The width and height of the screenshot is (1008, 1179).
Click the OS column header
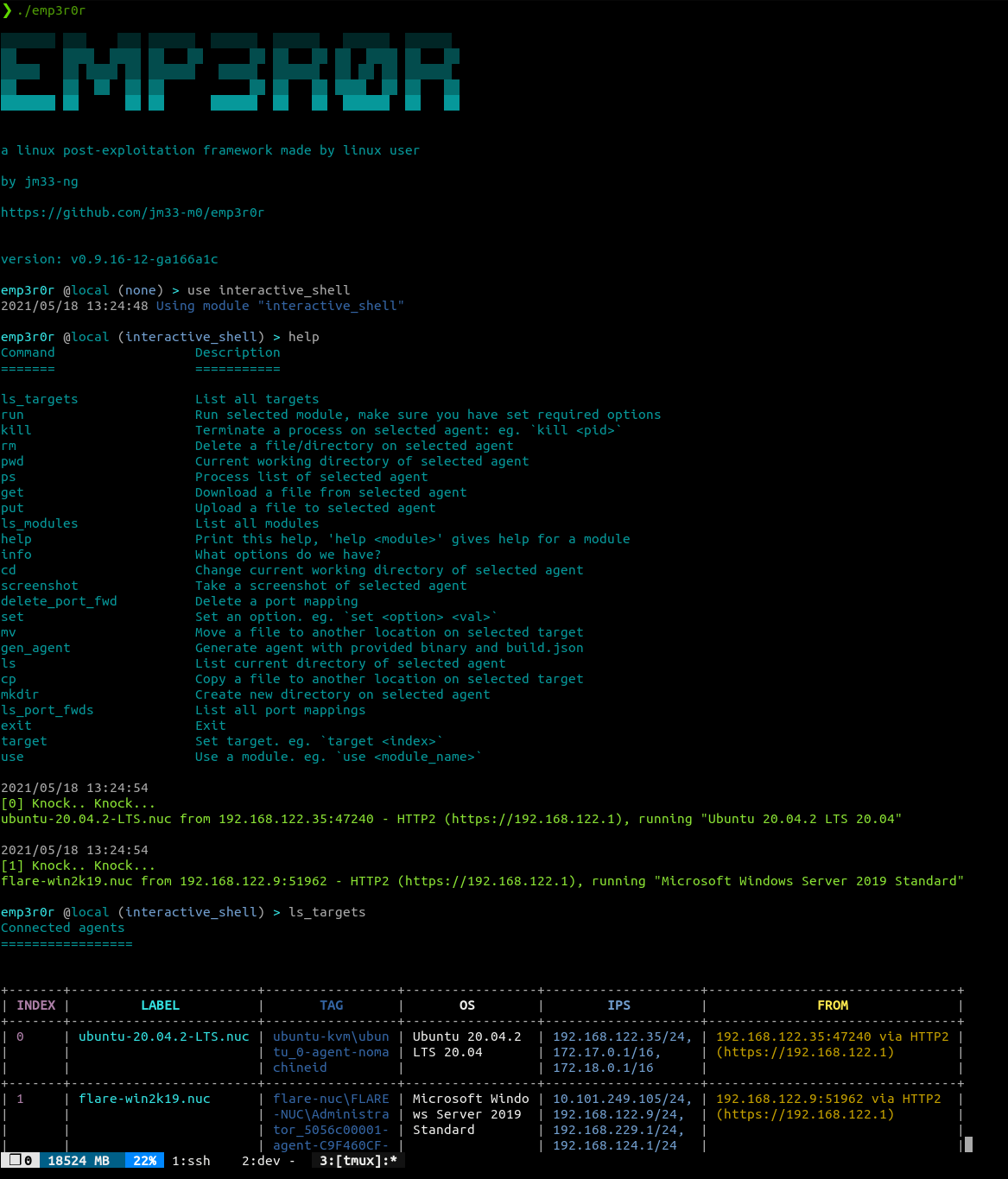click(467, 1005)
